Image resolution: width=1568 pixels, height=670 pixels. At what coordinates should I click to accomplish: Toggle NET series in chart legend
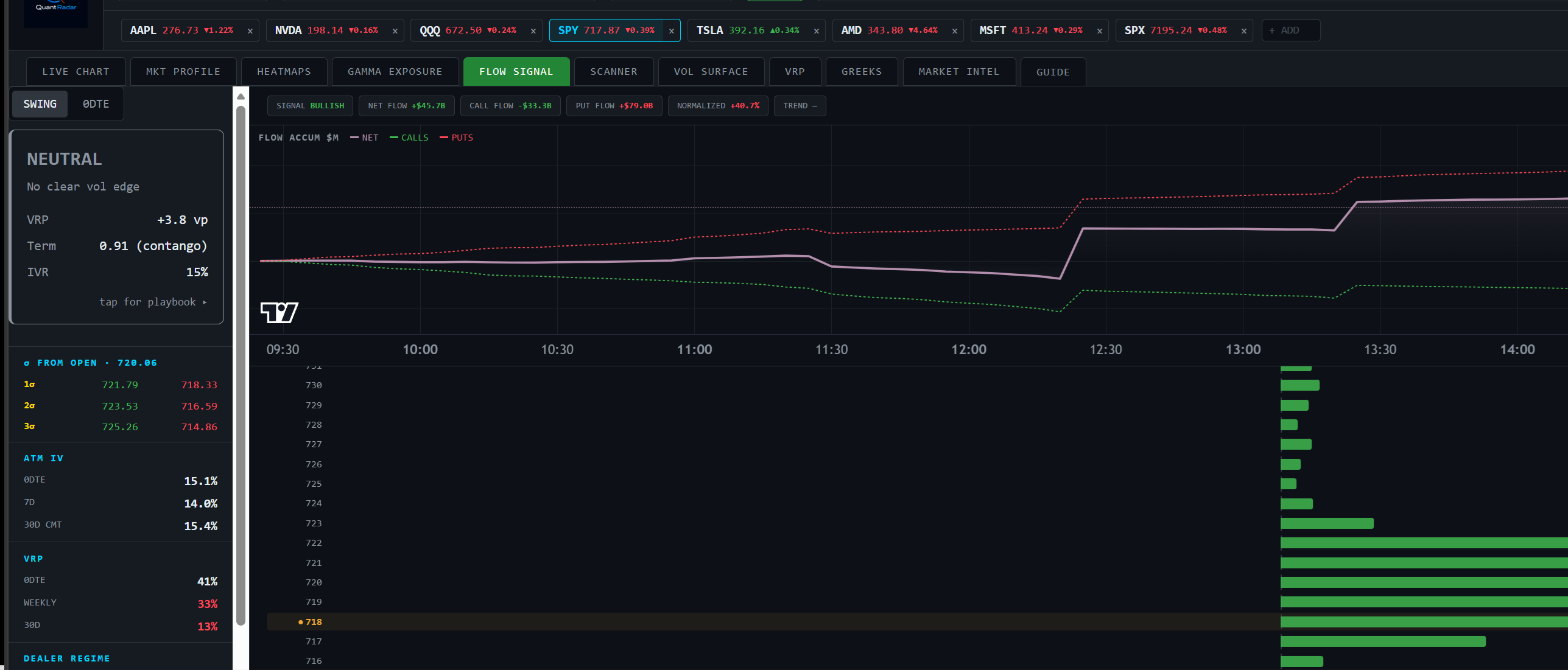(364, 138)
